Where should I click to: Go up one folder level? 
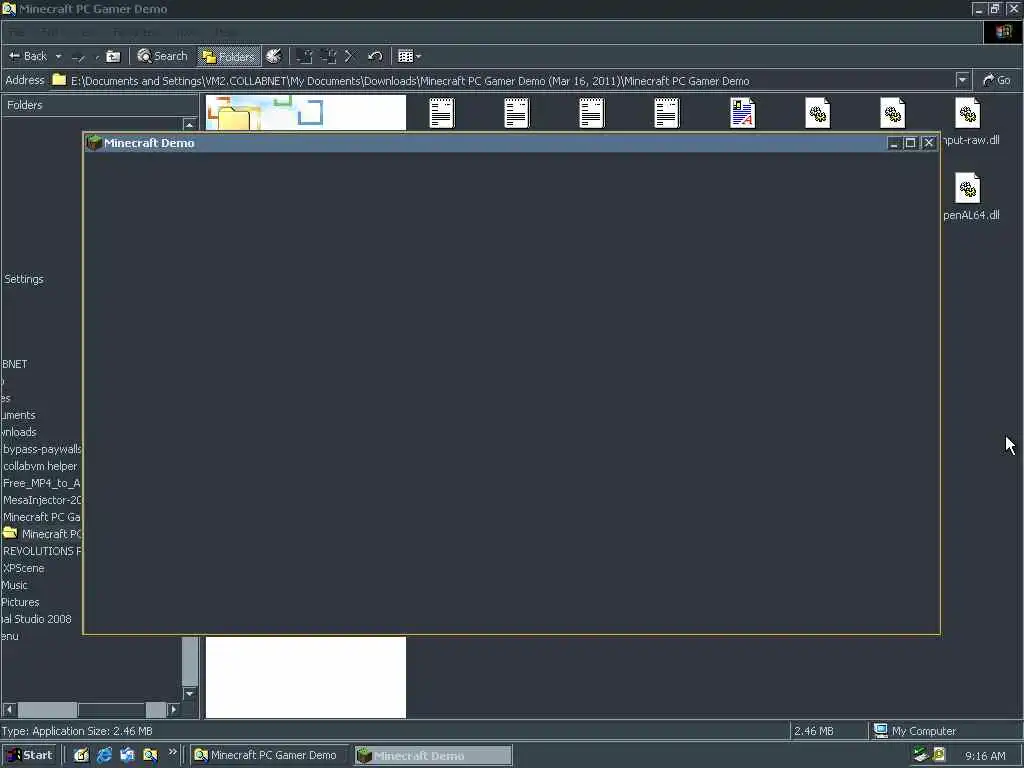[113, 57]
